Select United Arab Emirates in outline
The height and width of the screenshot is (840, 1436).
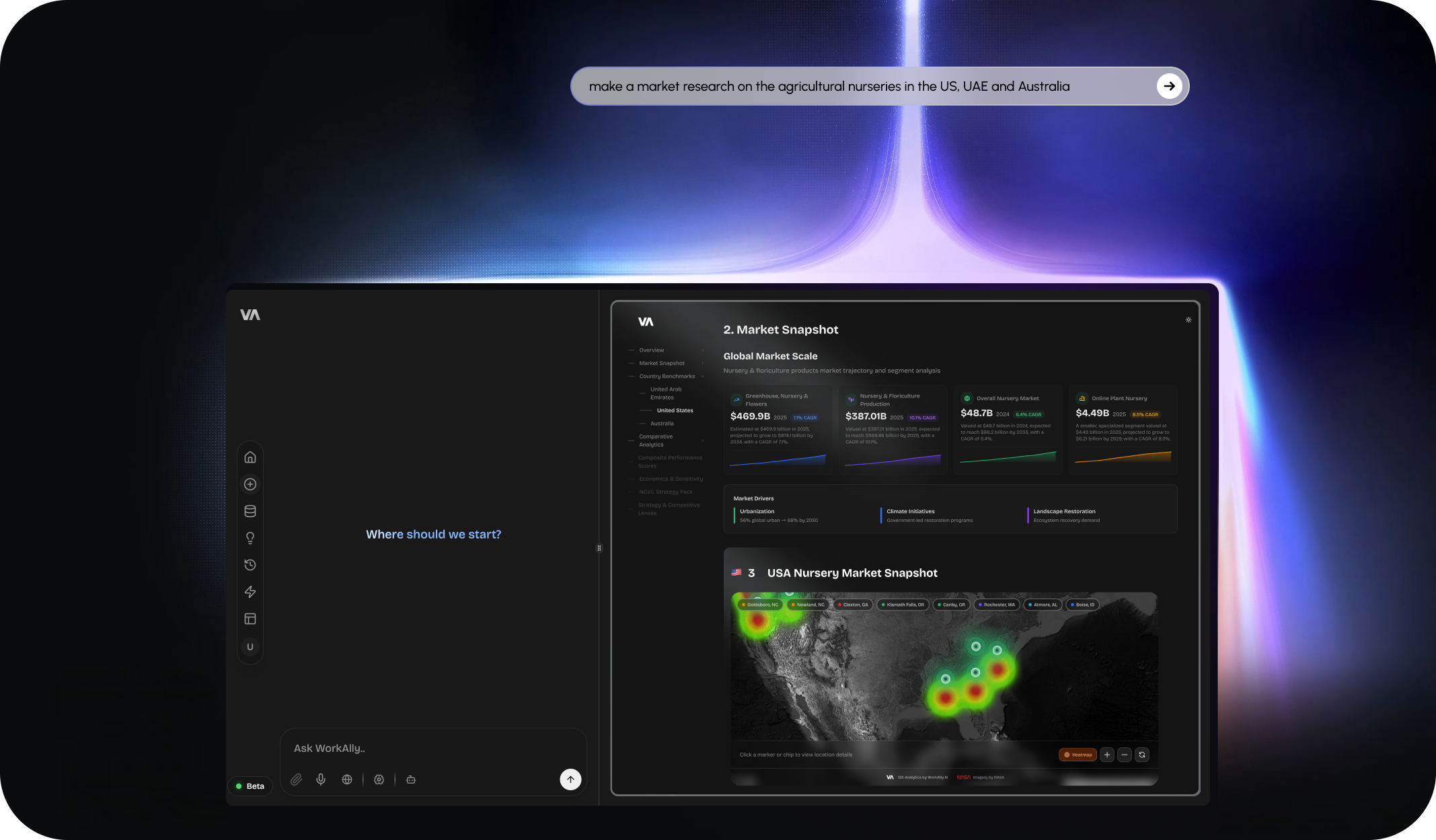(666, 393)
